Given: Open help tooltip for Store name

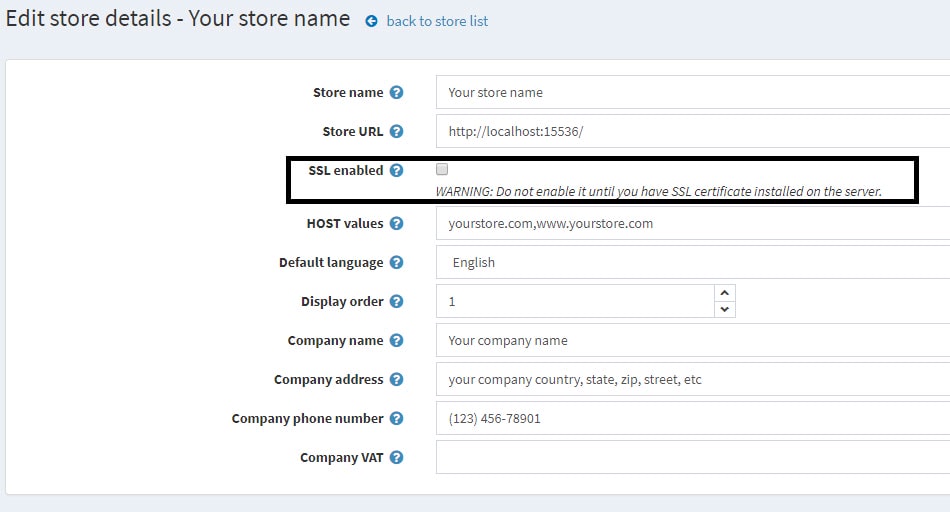Looking at the screenshot, I should tap(396, 93).
